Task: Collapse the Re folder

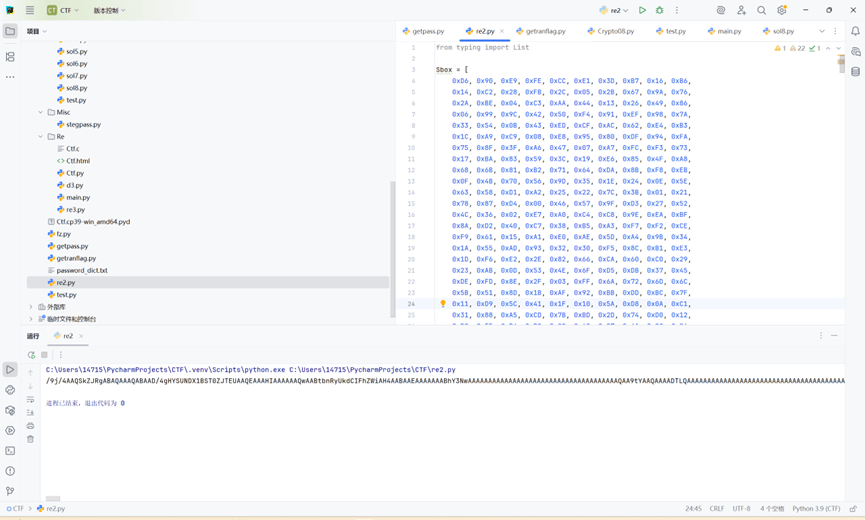Action: pyautogui.click(x=40, y=137)
